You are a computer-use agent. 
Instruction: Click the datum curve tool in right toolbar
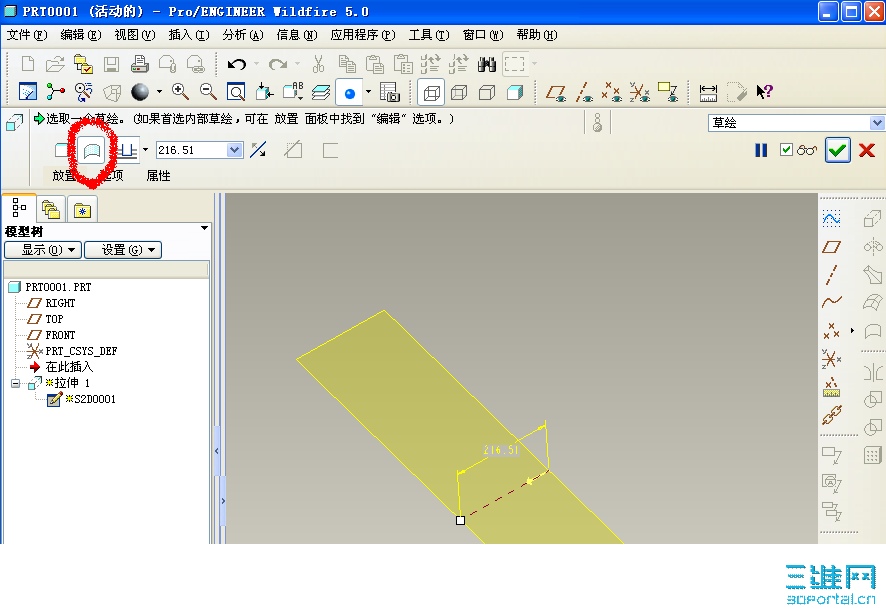pyautogui.click(x=831, y=302)
